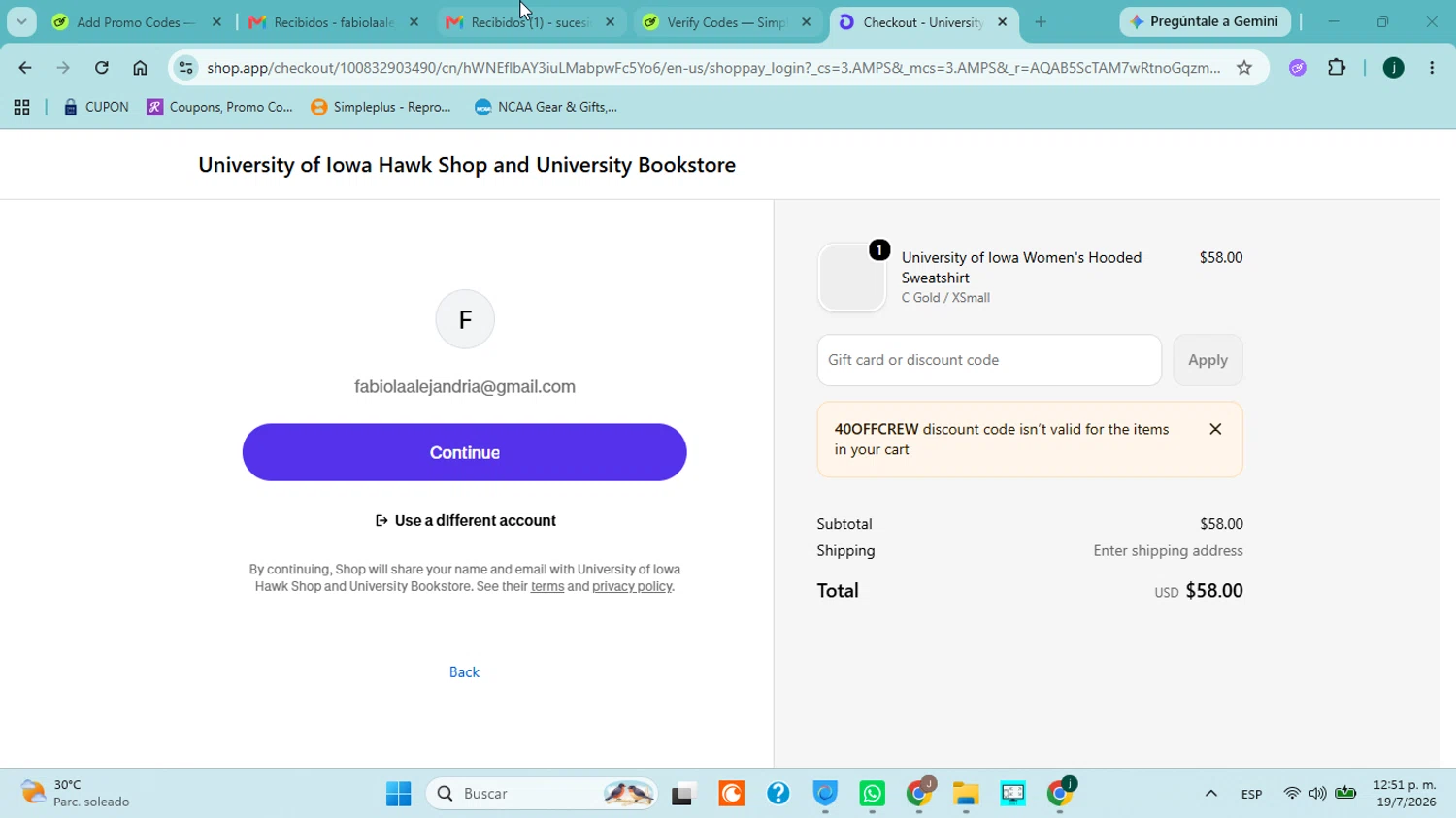Screen dimensions: 1456x818
Task: Click the product name Women's Hooded Sweatshirt
Action: click(1021, 268)
